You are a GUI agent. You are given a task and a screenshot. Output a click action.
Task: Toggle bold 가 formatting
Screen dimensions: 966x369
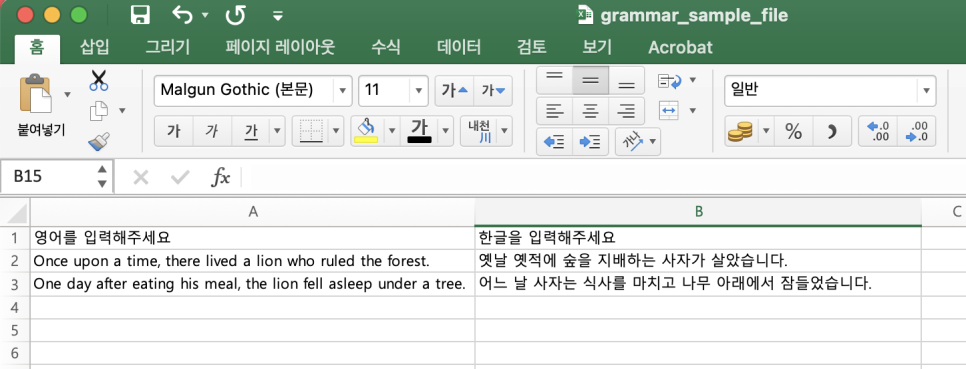[174, 131]
